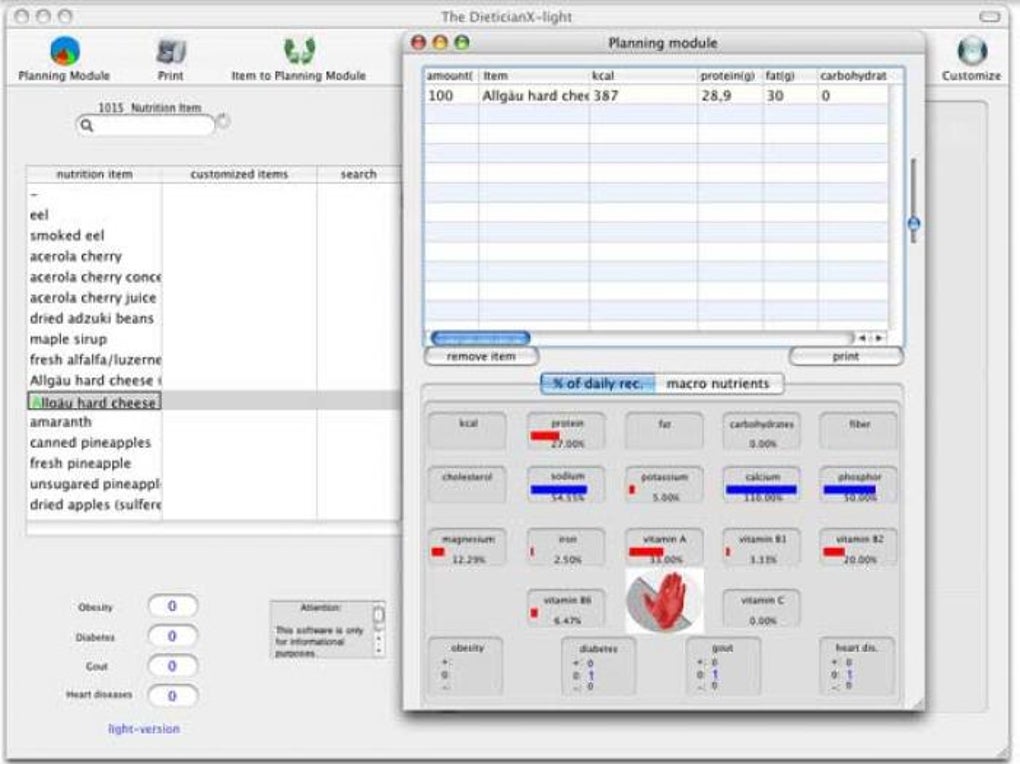The height and width of the screenshot is (764, 1020).
Task: Switch to macro nutrients tab
Action: 718,383
